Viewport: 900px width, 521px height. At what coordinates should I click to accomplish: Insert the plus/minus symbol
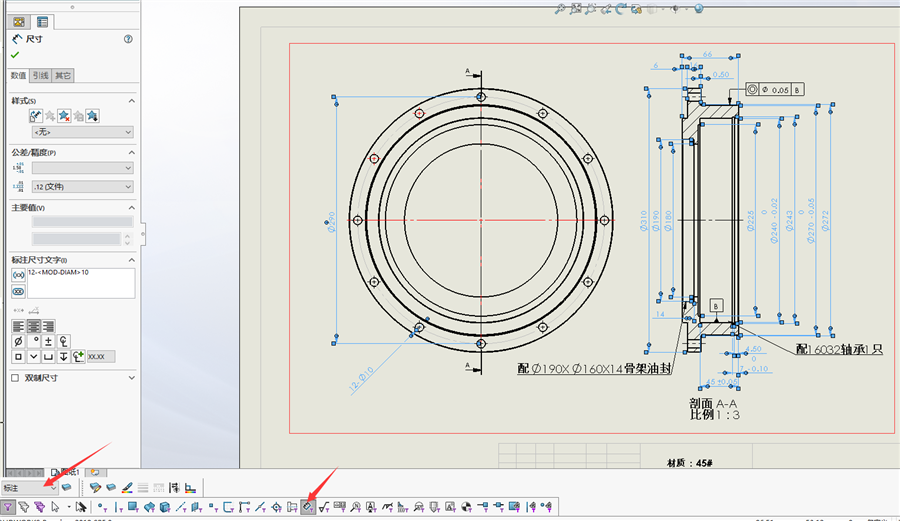coord(48,341)
